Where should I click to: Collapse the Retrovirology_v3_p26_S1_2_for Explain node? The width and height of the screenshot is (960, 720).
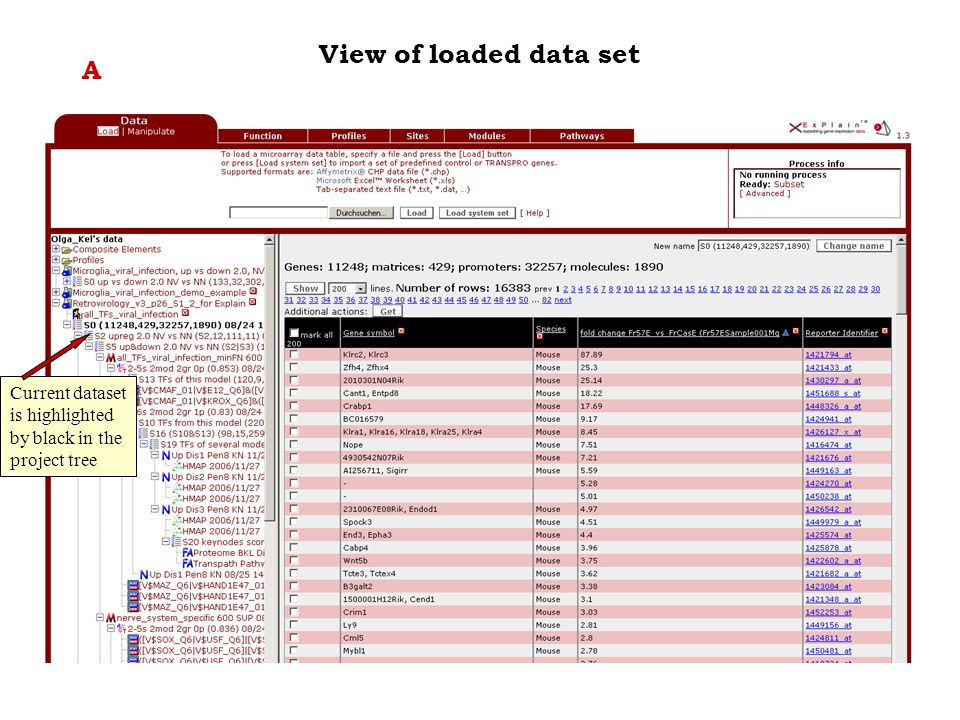click(56, 303)
